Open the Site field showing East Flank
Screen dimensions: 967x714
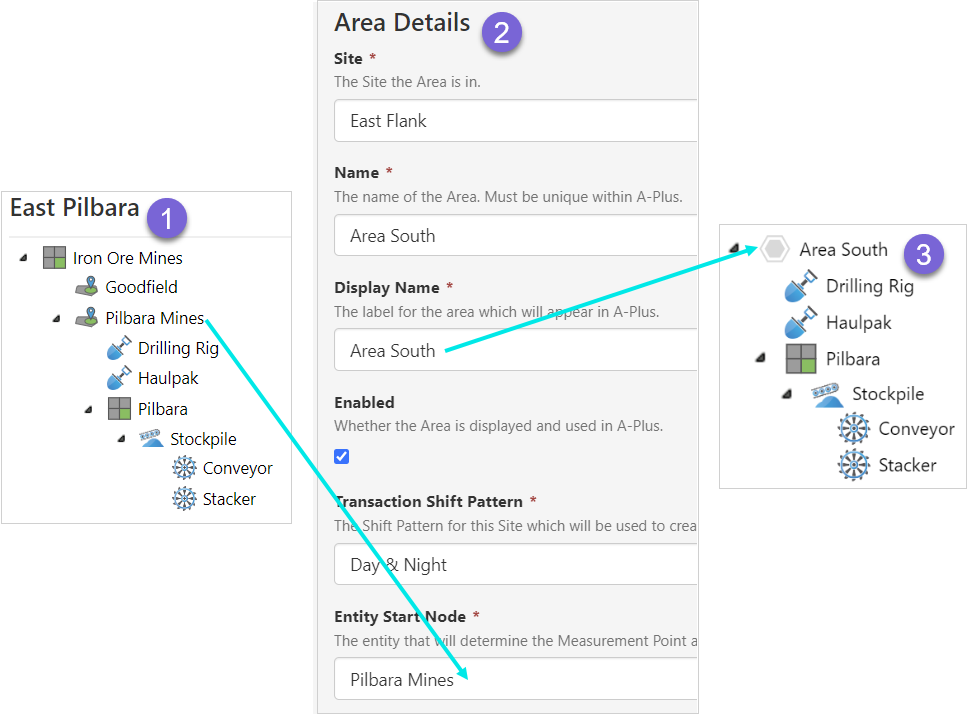516,121
